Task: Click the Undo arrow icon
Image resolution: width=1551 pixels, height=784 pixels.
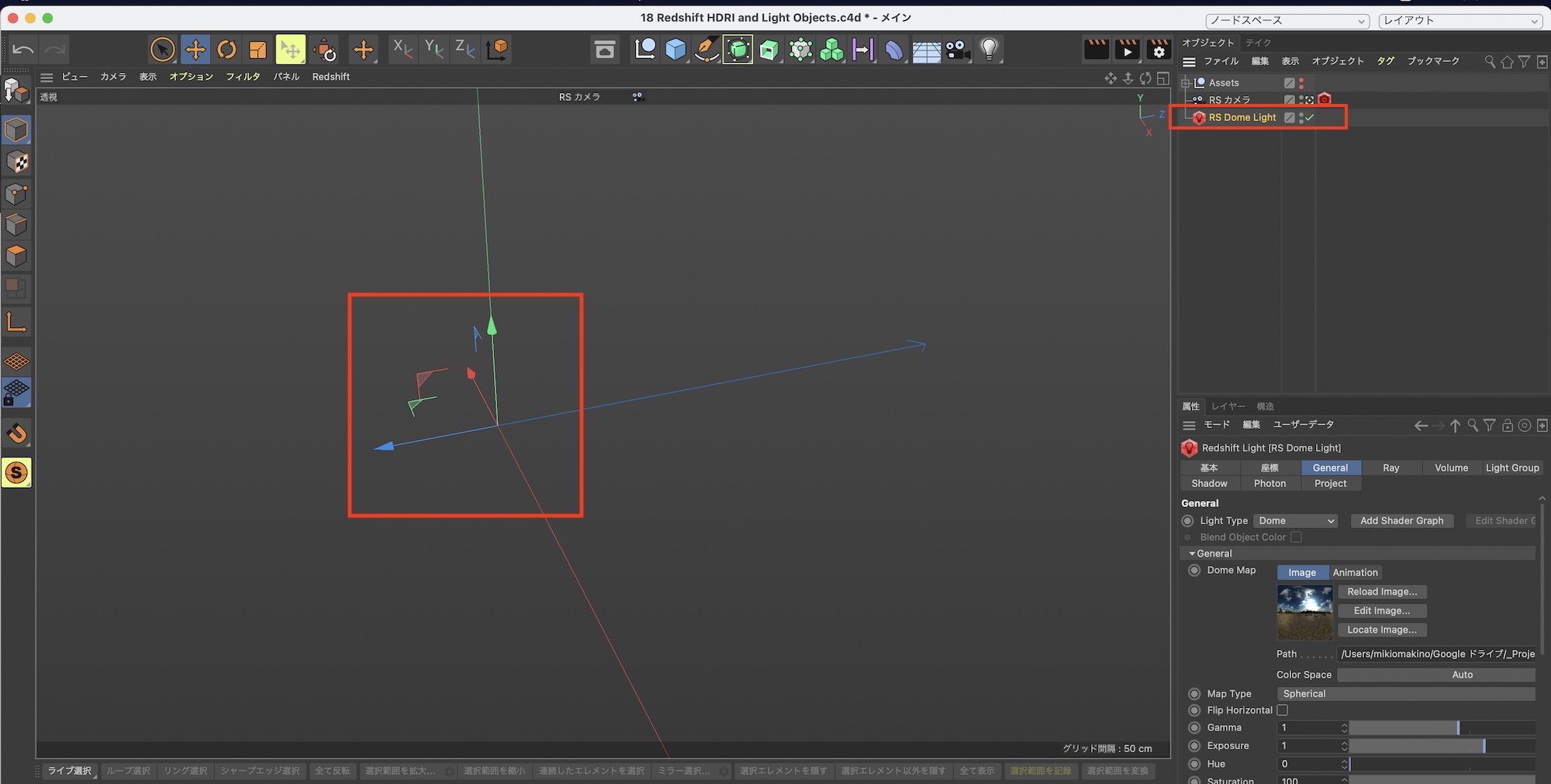Action: pos(23,50)
